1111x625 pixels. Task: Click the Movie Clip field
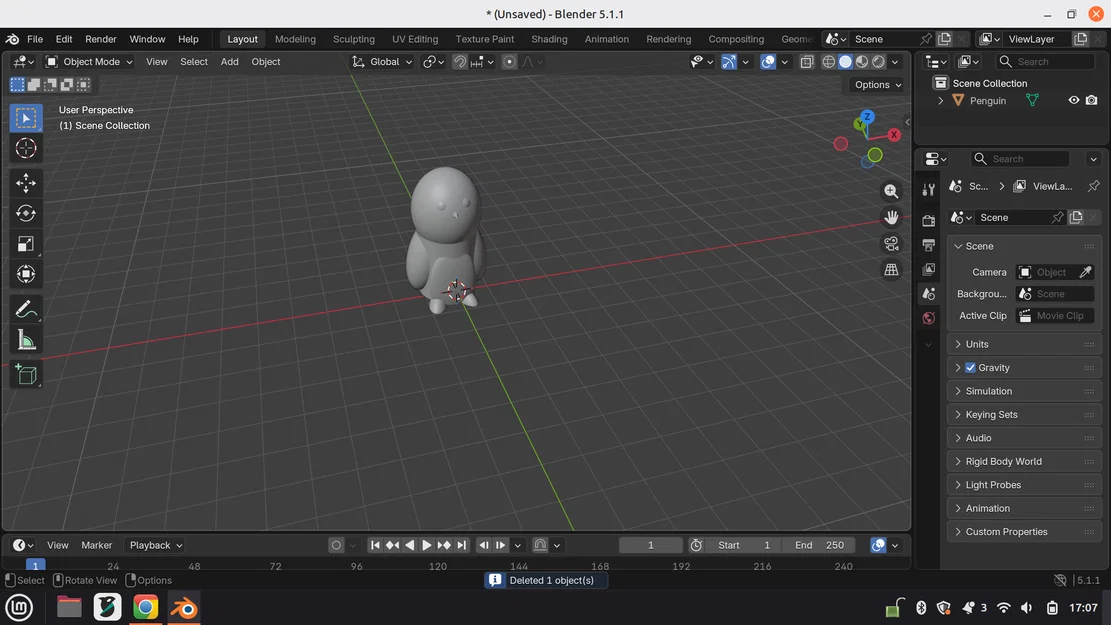(1055, 316)
